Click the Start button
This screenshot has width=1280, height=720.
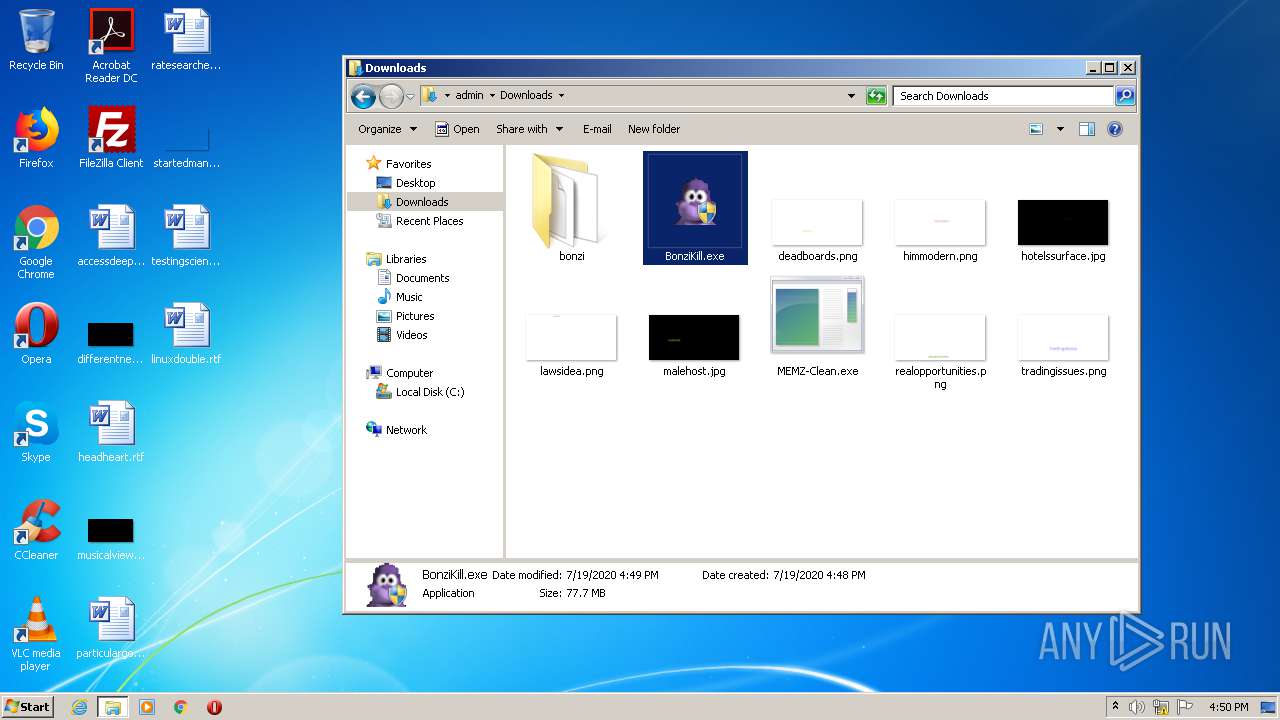click(x=28, y=707)
